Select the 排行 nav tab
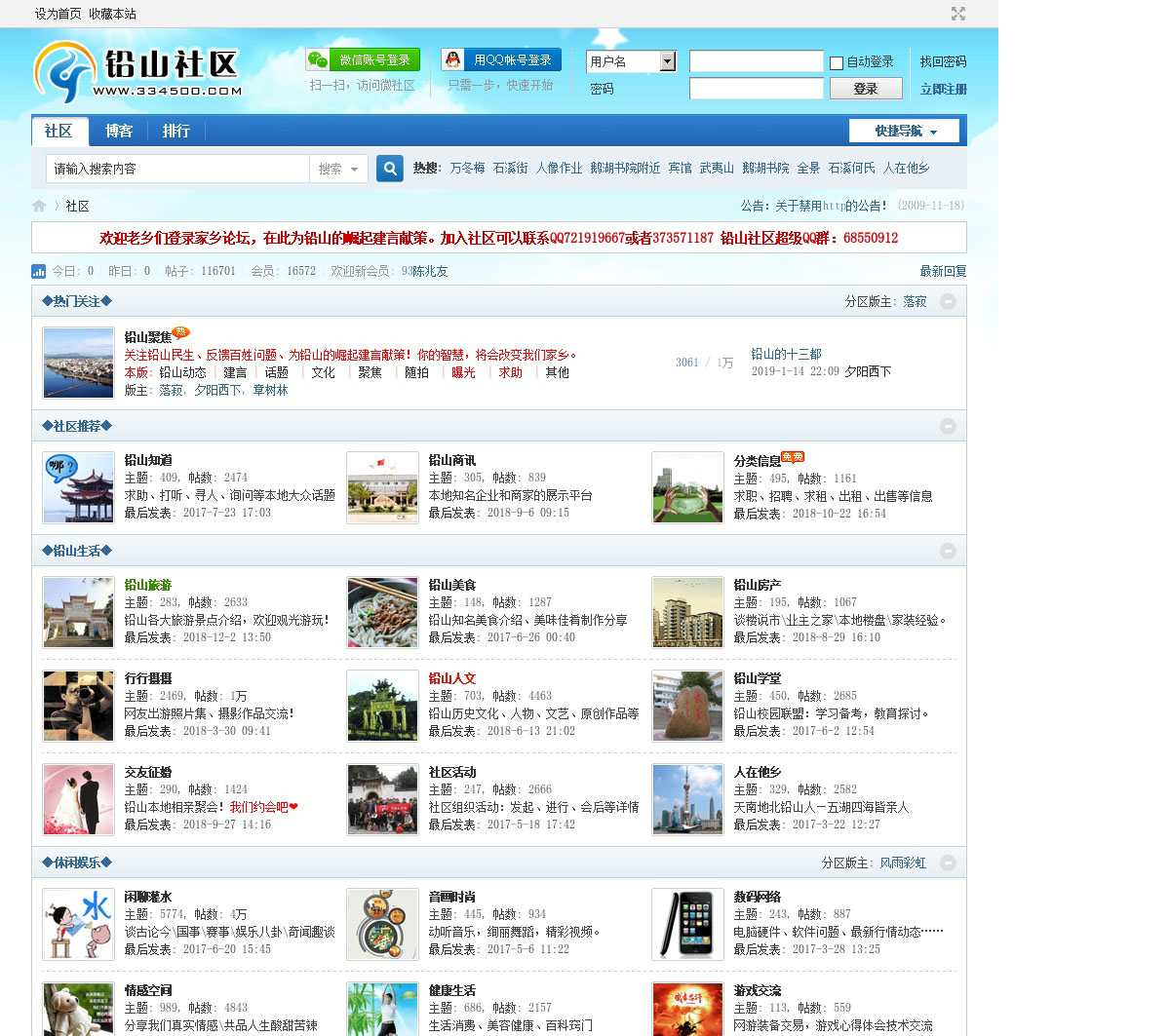Image resolution: width=1170 pixels, height=1036 pixels. click(x=176, y=131)
